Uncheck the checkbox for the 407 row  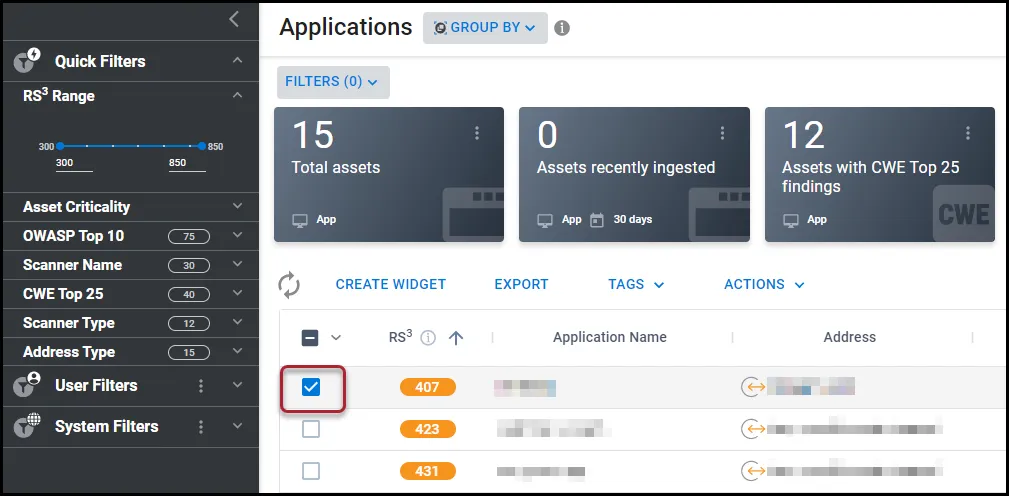[x=311, y=387]
